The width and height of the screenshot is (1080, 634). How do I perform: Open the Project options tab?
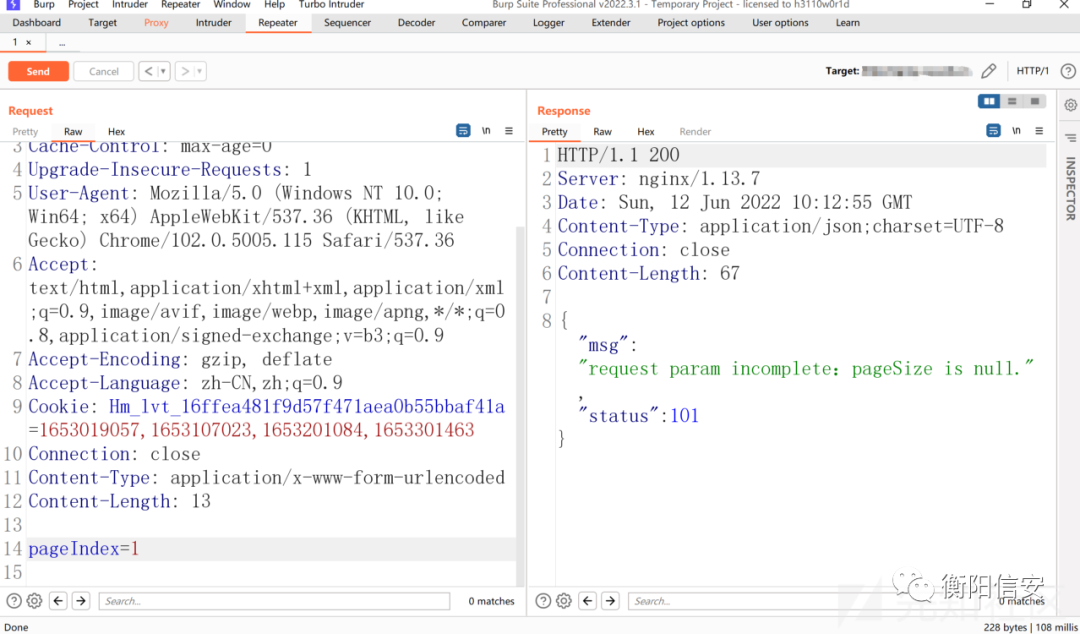[x=691, y=23]
